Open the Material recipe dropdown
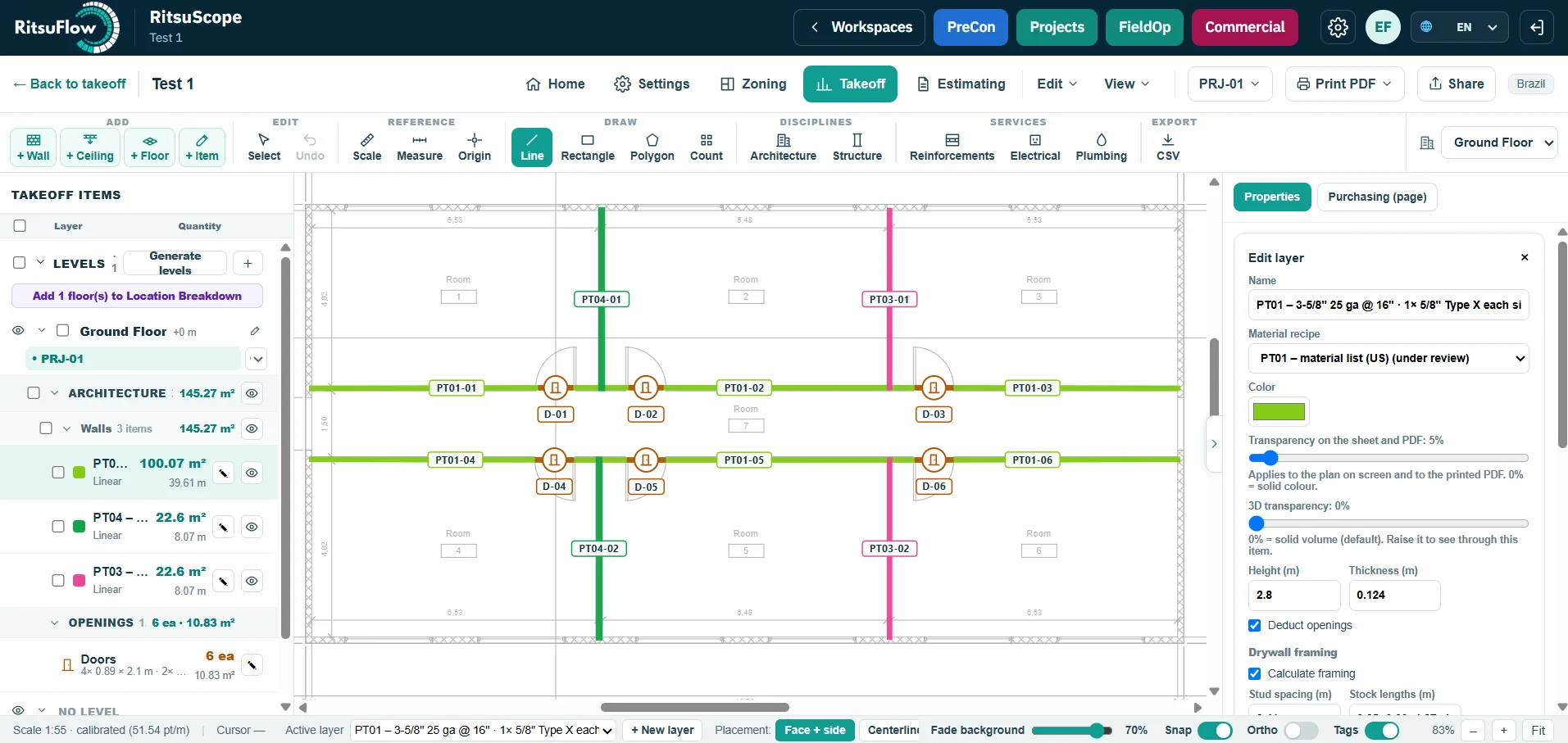Screen dimensions: 1568x743 [1388, 358]
